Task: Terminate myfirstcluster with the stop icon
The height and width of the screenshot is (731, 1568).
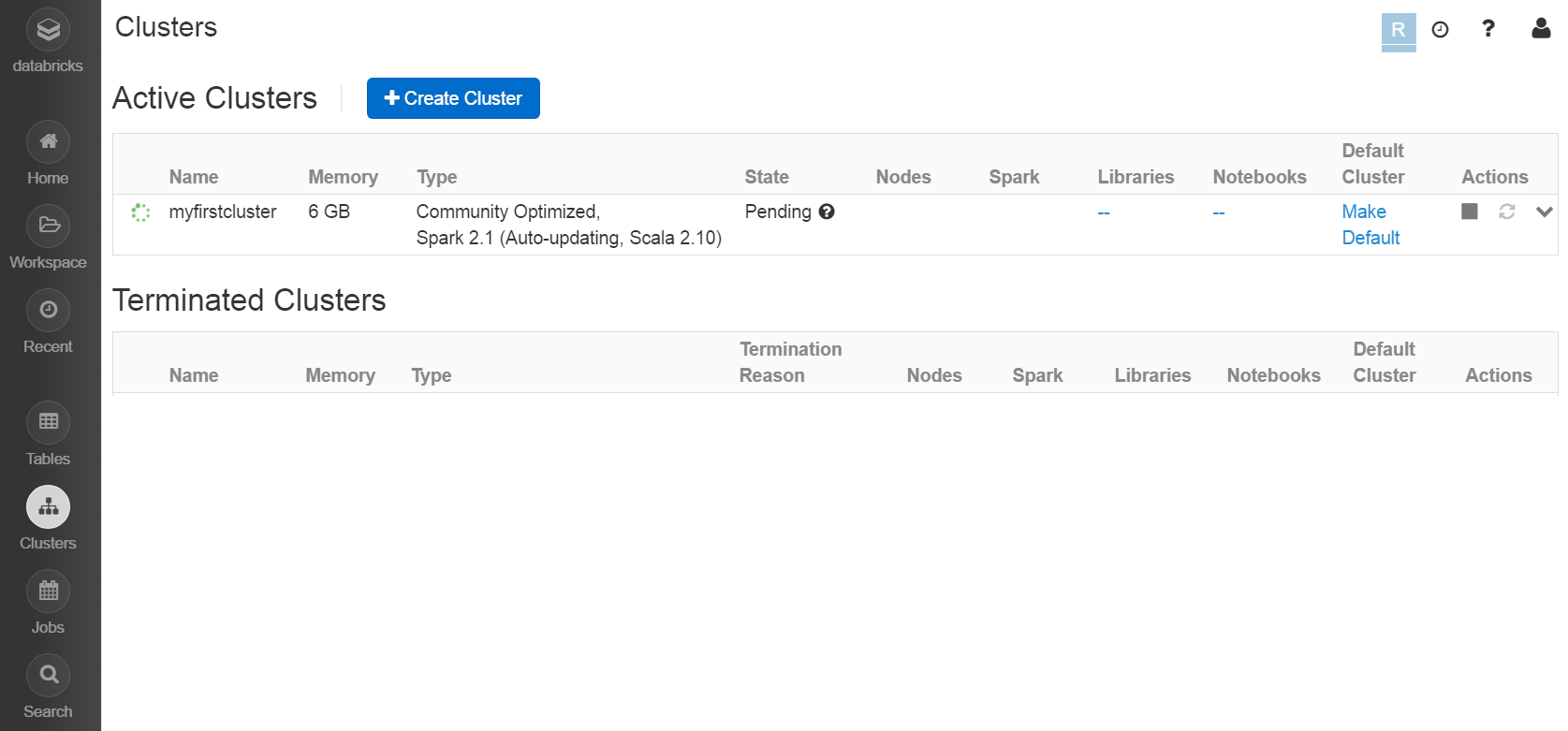Action: coord(1470,212)
